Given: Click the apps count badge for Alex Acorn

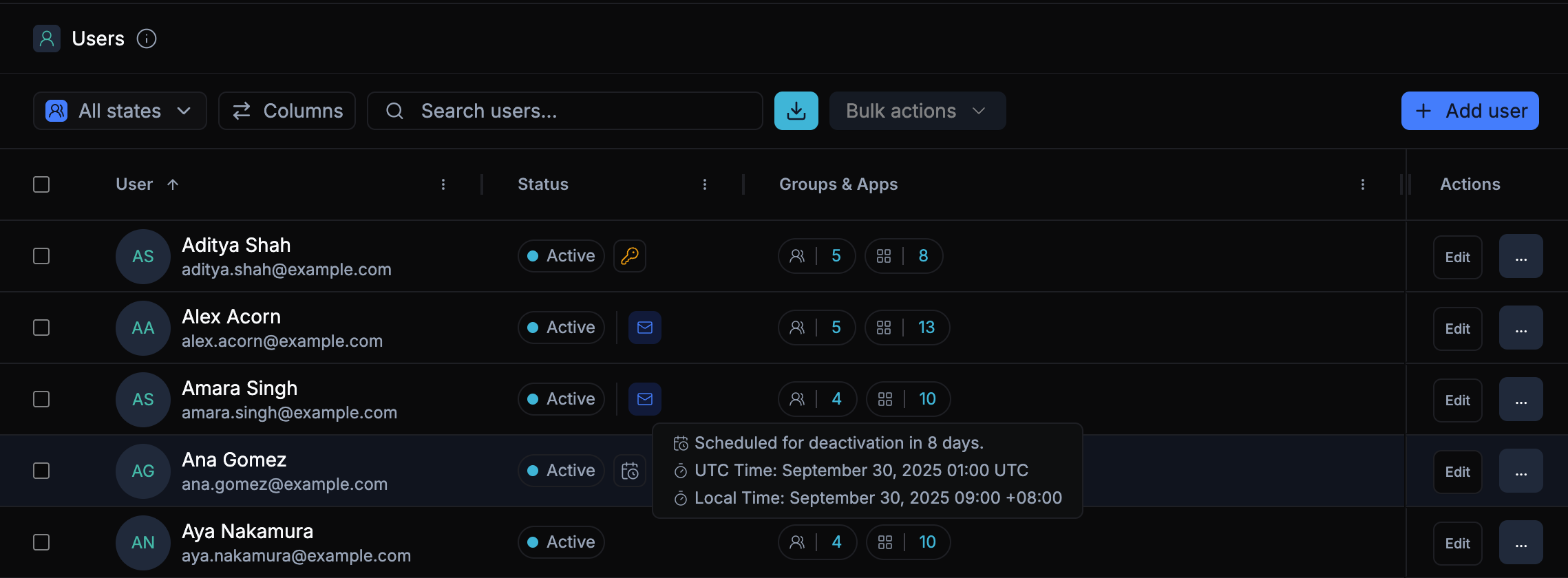Looking at the screenshot, I should coord(907,328).
